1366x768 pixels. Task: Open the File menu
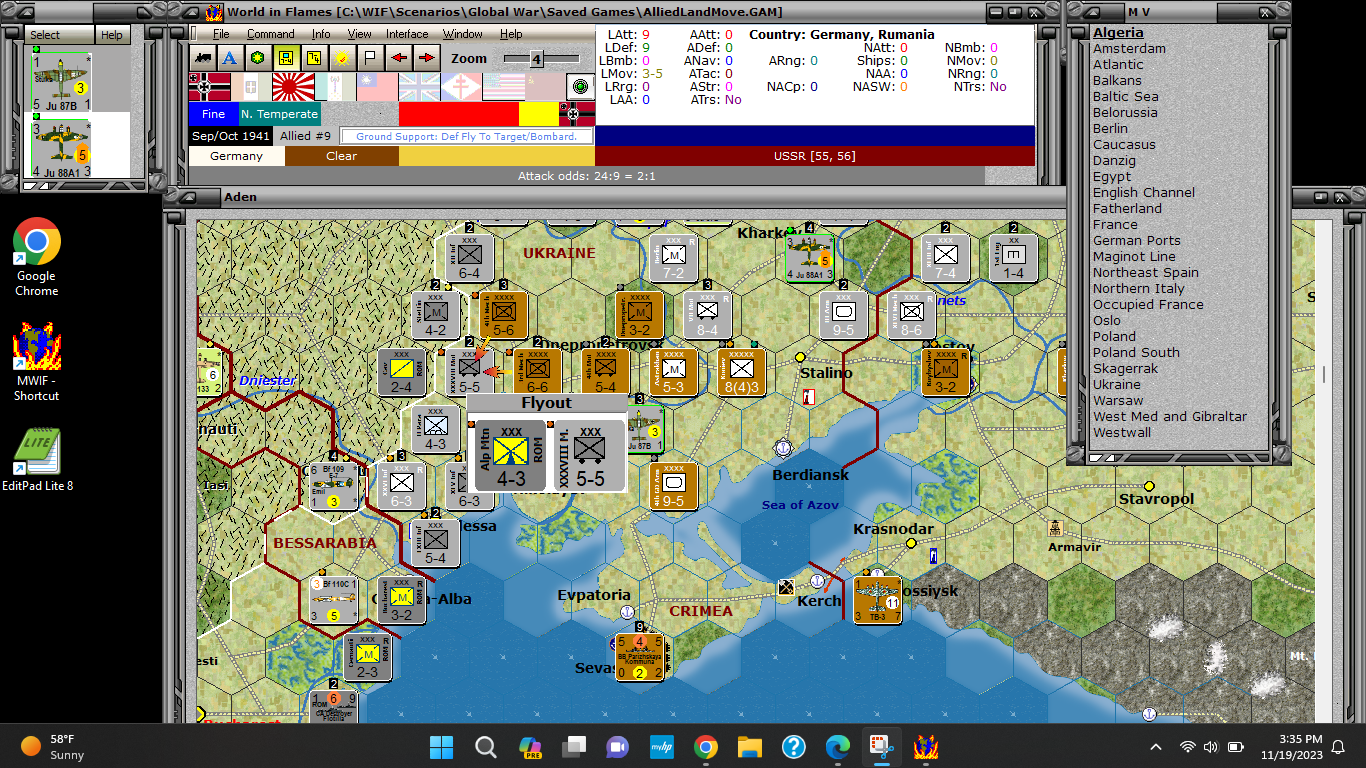[221, 34]
